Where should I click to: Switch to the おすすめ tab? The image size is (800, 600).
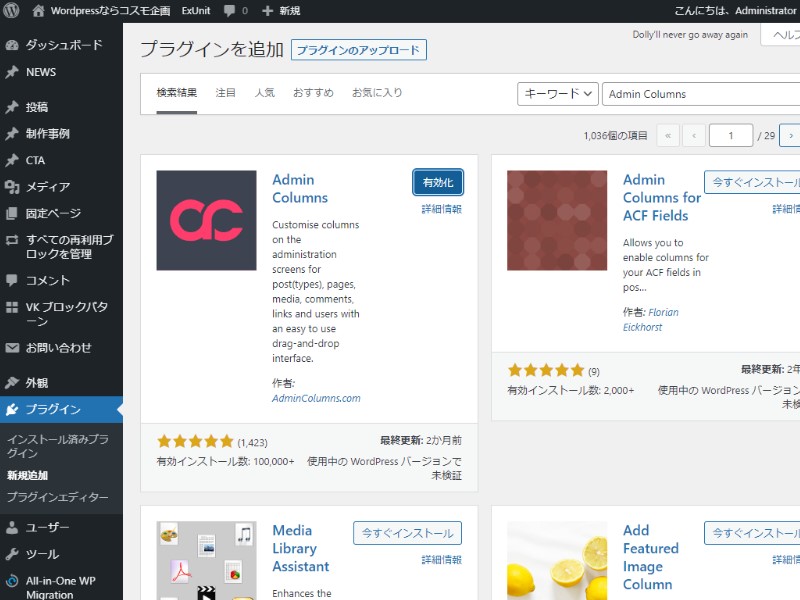tap(313, 93)
